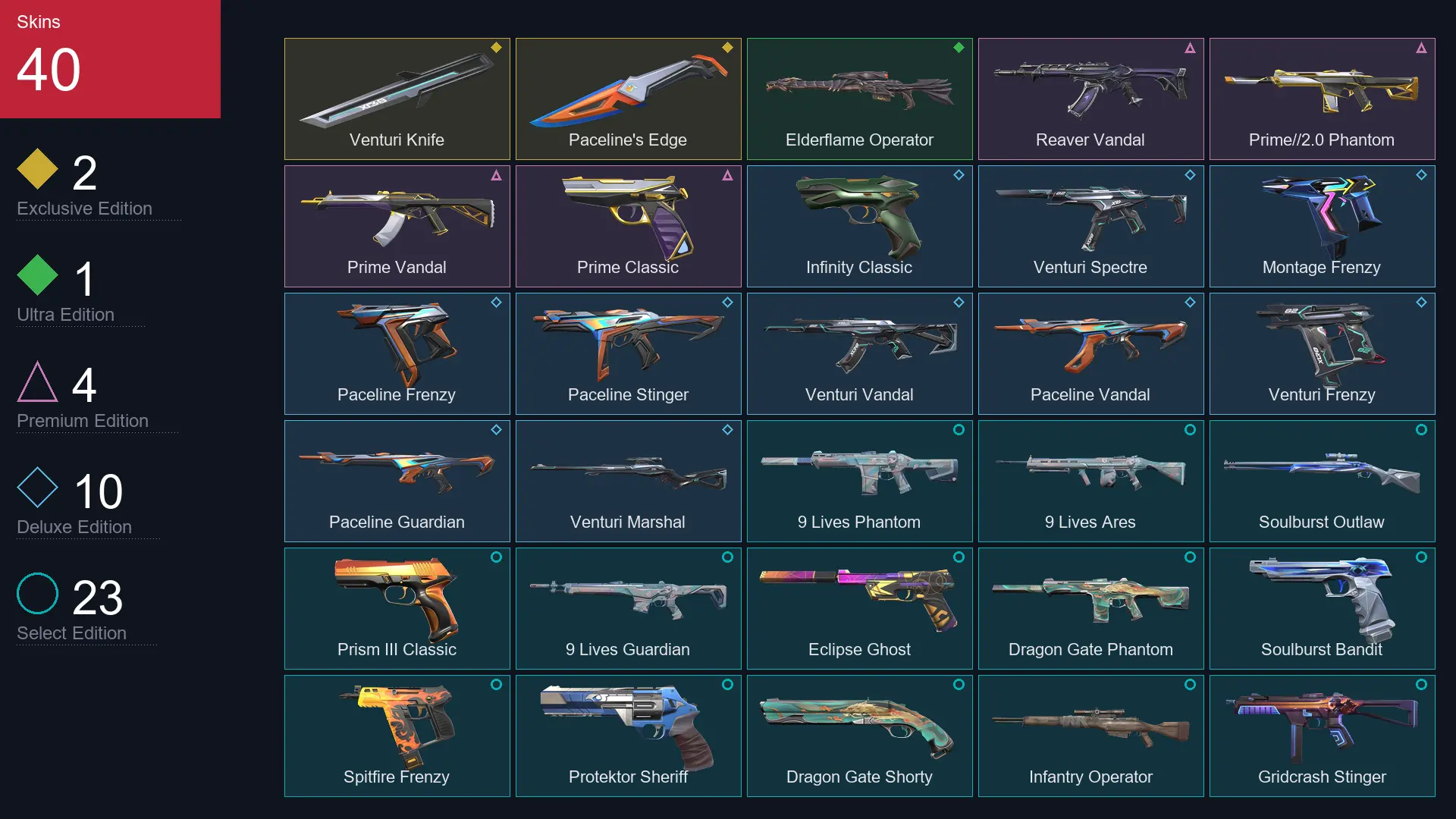Click the Deluxe Edition label
Image resolution: width=1456 pixels, height=819 pixels.
point(74,527)
